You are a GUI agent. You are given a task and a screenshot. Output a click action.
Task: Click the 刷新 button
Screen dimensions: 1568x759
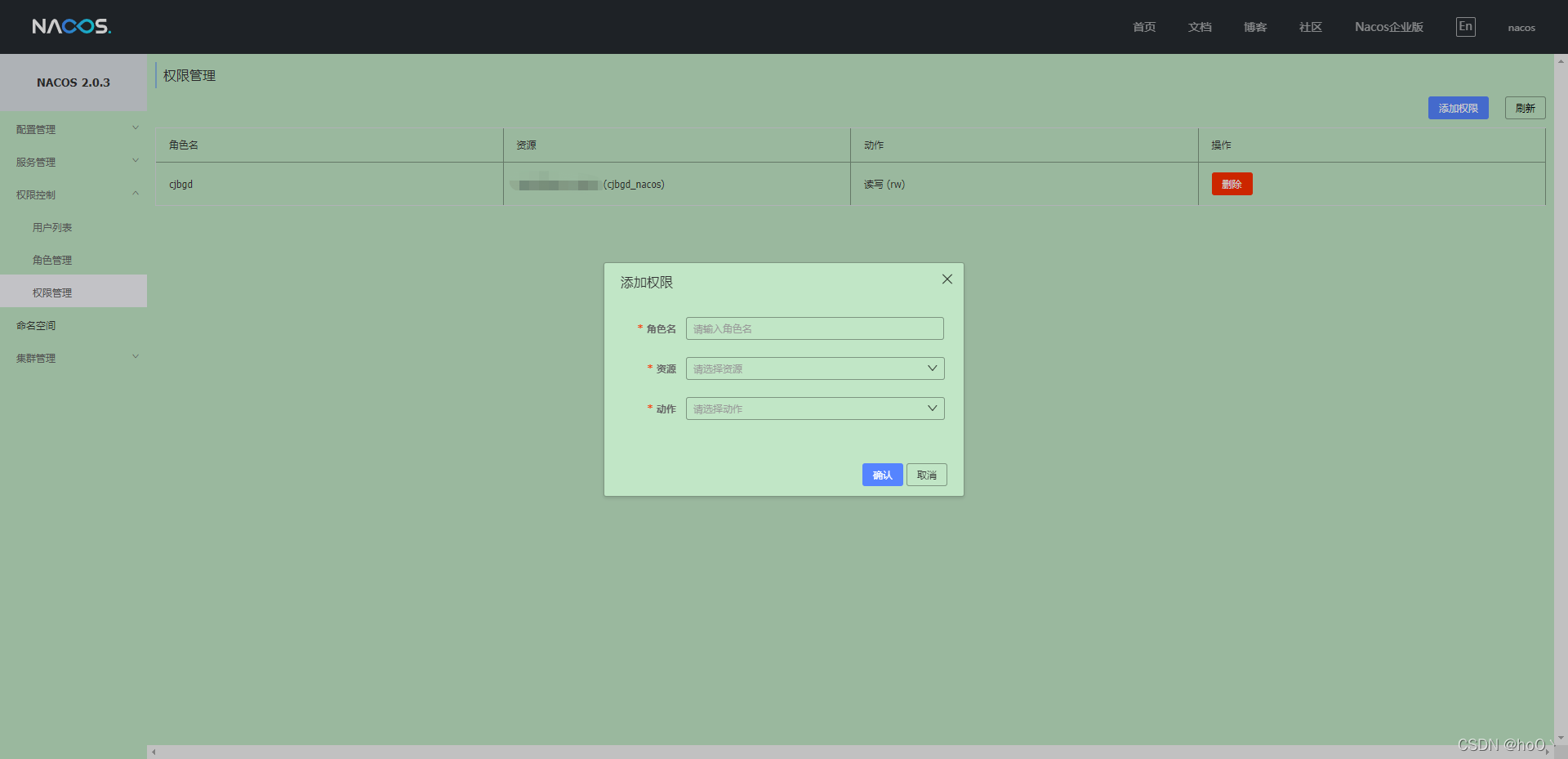[x=1526, y=108]
